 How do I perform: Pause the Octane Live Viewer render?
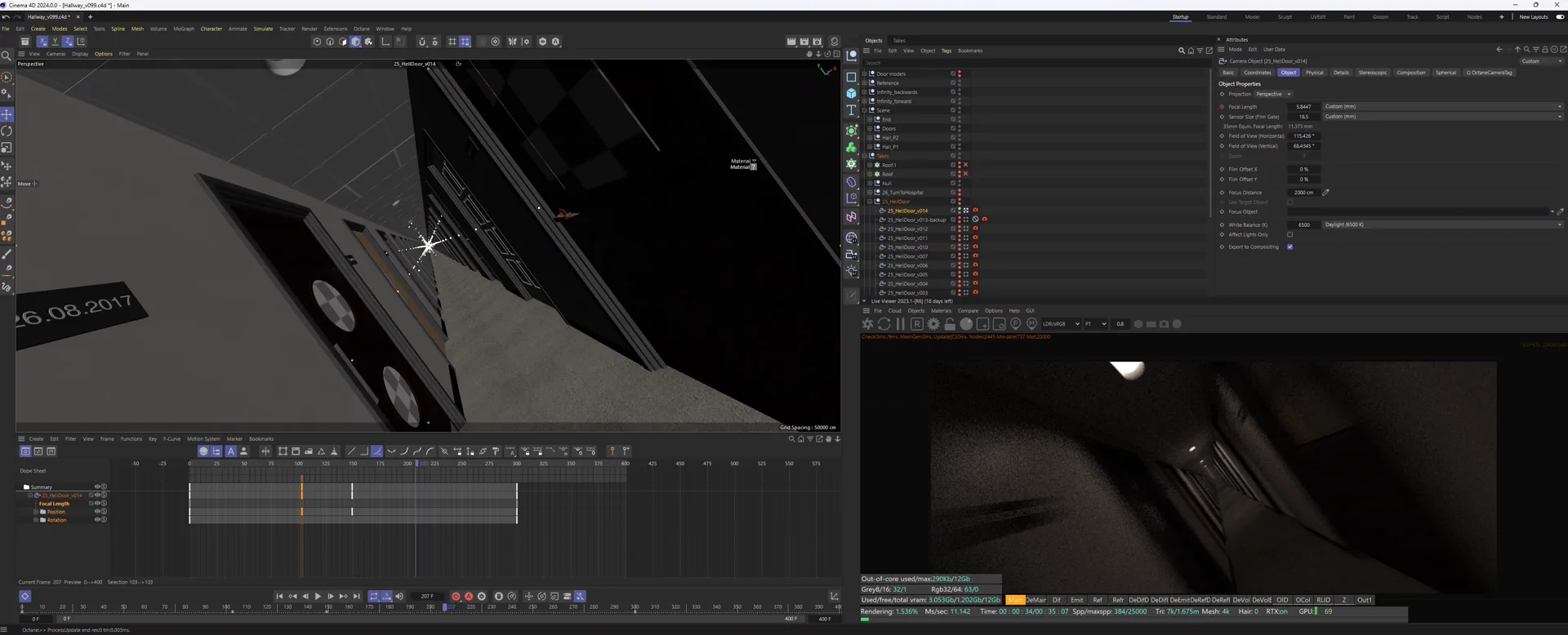(901, 324)
